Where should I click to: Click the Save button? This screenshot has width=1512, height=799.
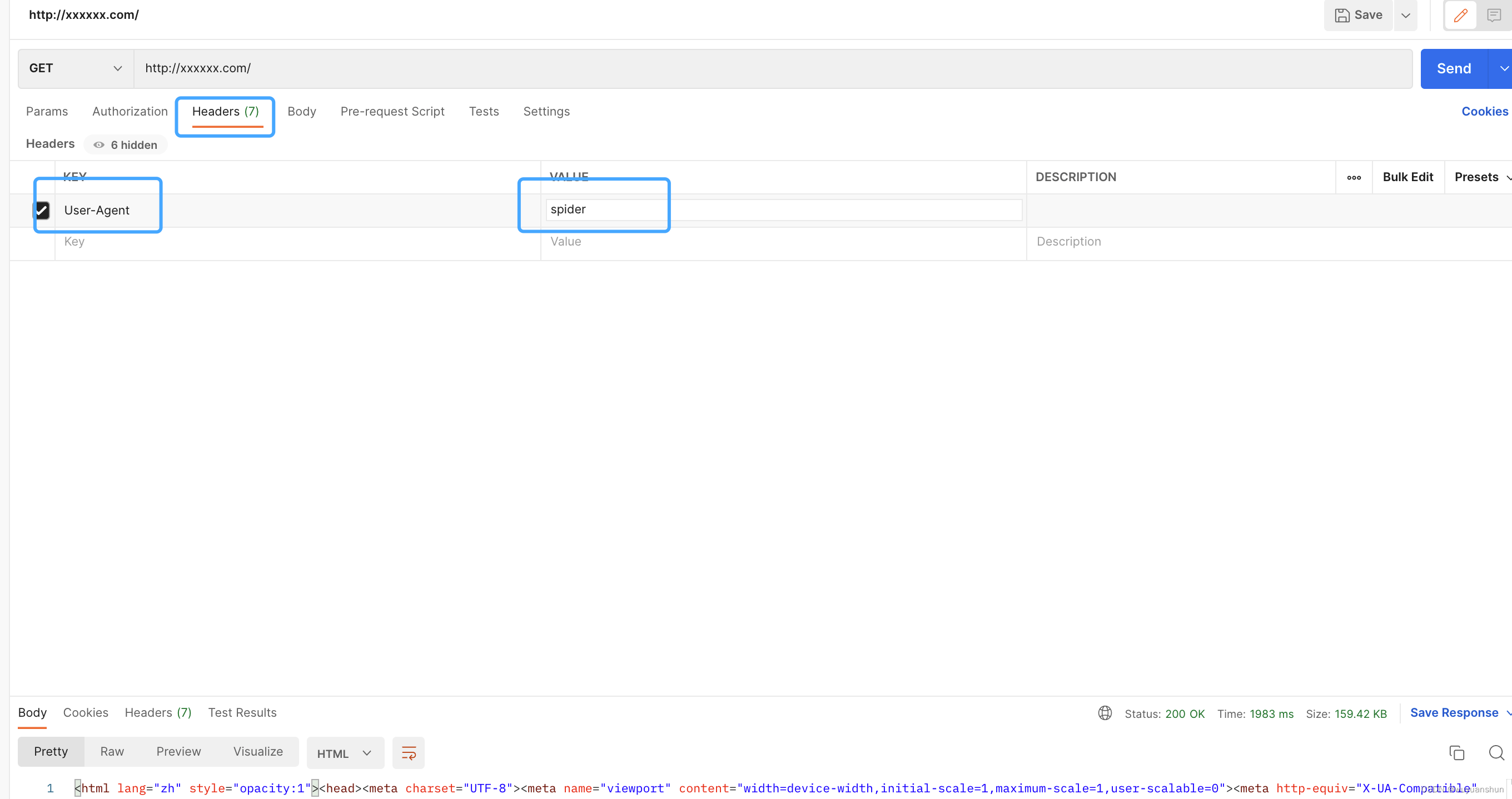point(1358,15)
